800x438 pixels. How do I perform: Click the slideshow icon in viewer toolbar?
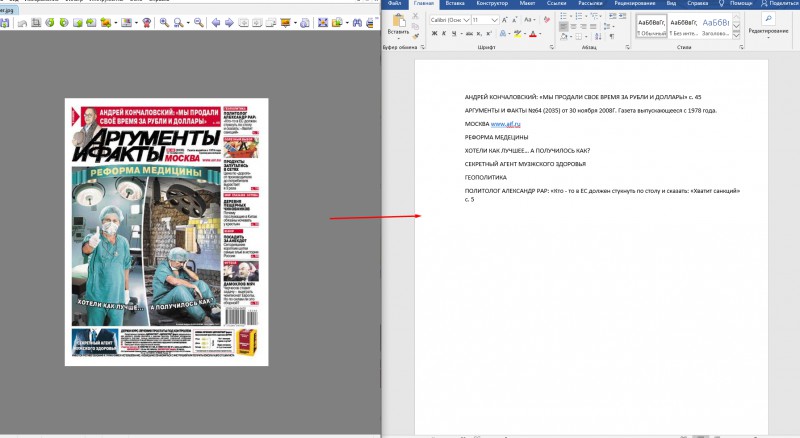point(285,22)
